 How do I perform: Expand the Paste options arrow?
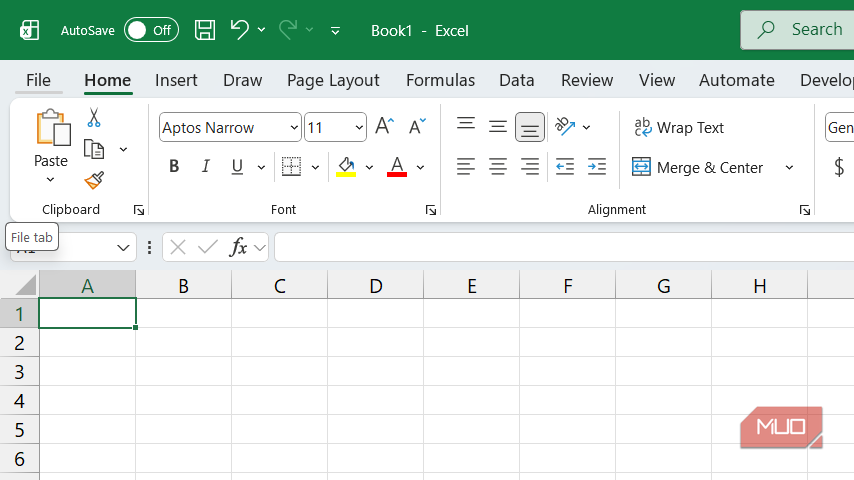pyautogui.click(x=51, y=179)
